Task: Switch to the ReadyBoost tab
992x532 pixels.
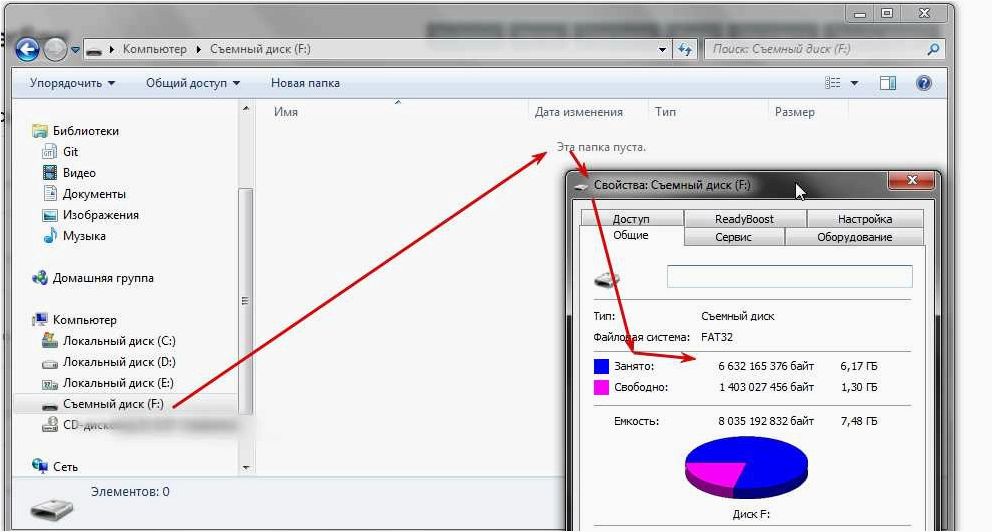Action: coord(744,219)
